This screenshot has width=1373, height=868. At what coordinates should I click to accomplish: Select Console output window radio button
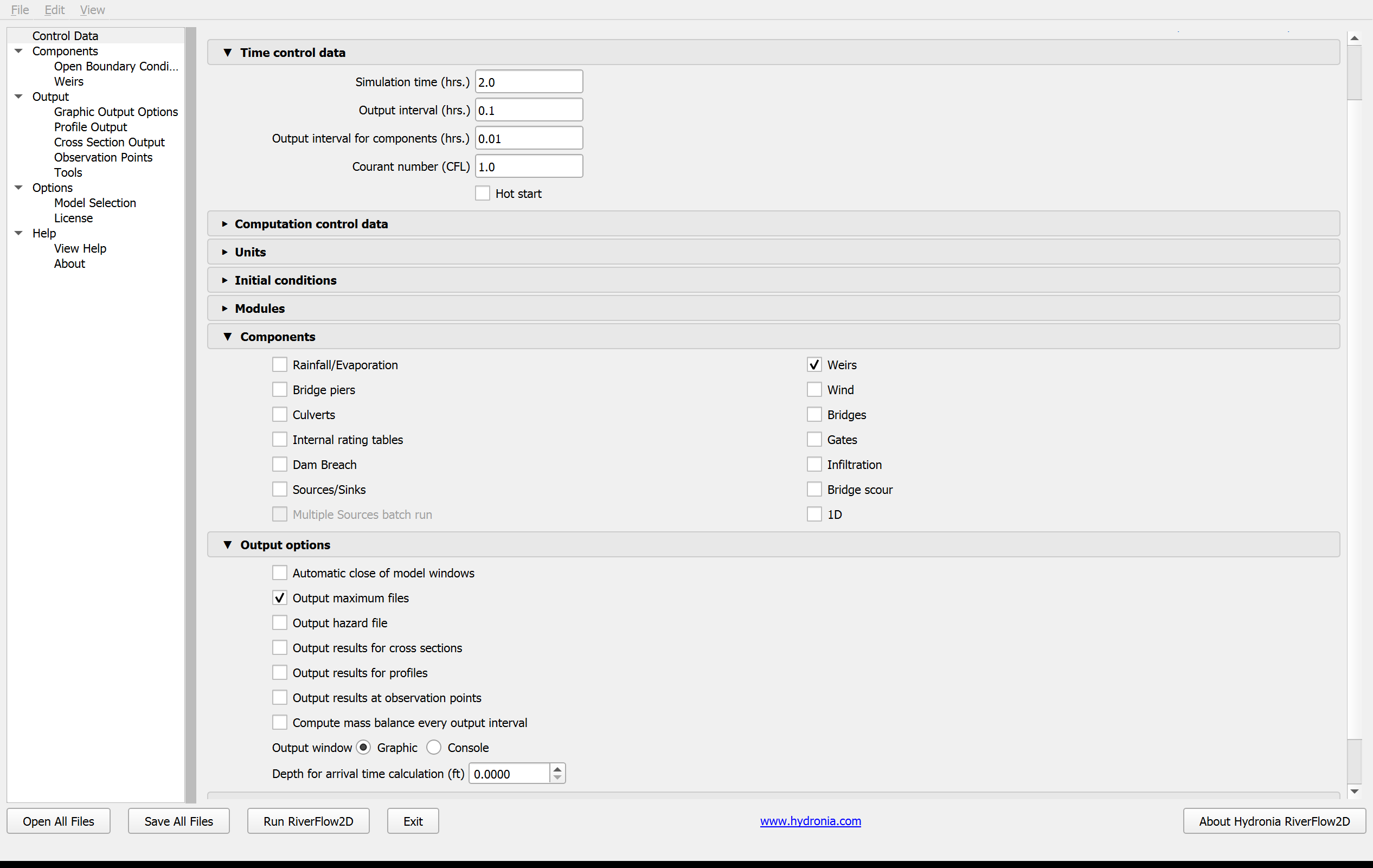coord(434,748)
